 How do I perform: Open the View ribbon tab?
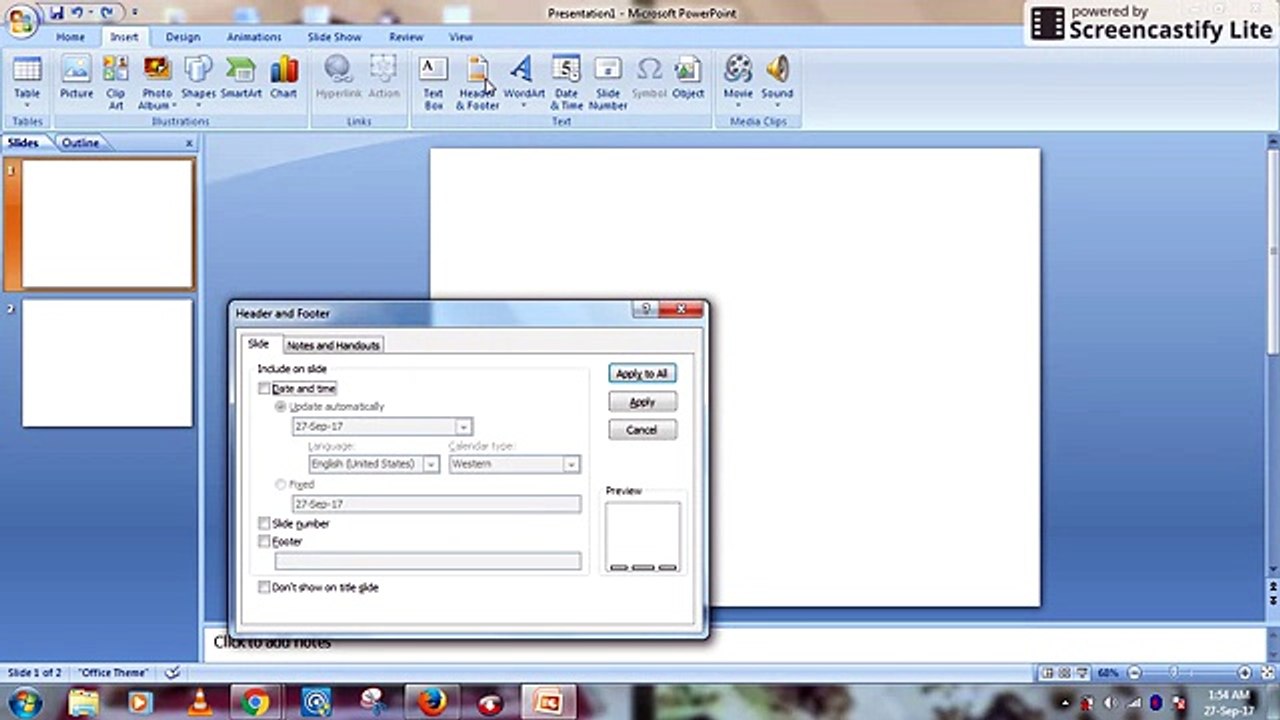pyautogui.click(x=461, y=37)
